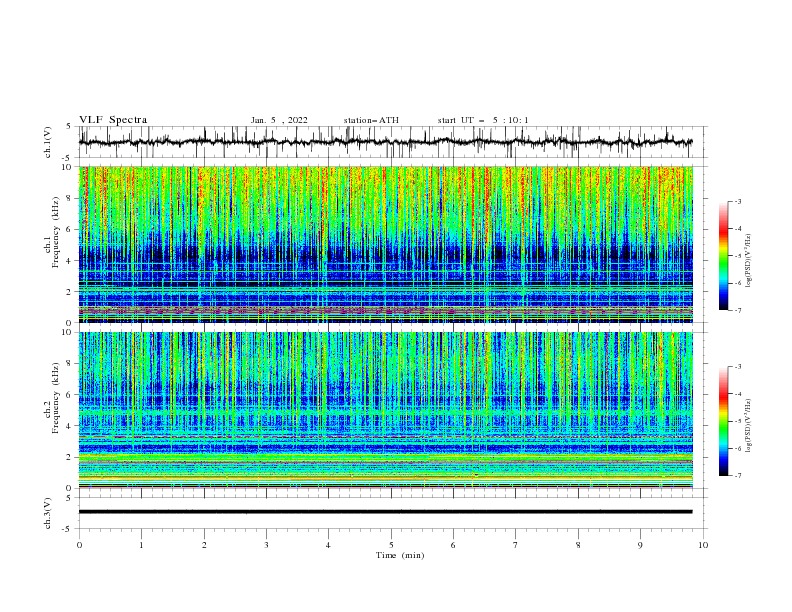Click the ch.2 spectrogram color scale bar
This screenshot has width=792, height=612.
[723, 421]
